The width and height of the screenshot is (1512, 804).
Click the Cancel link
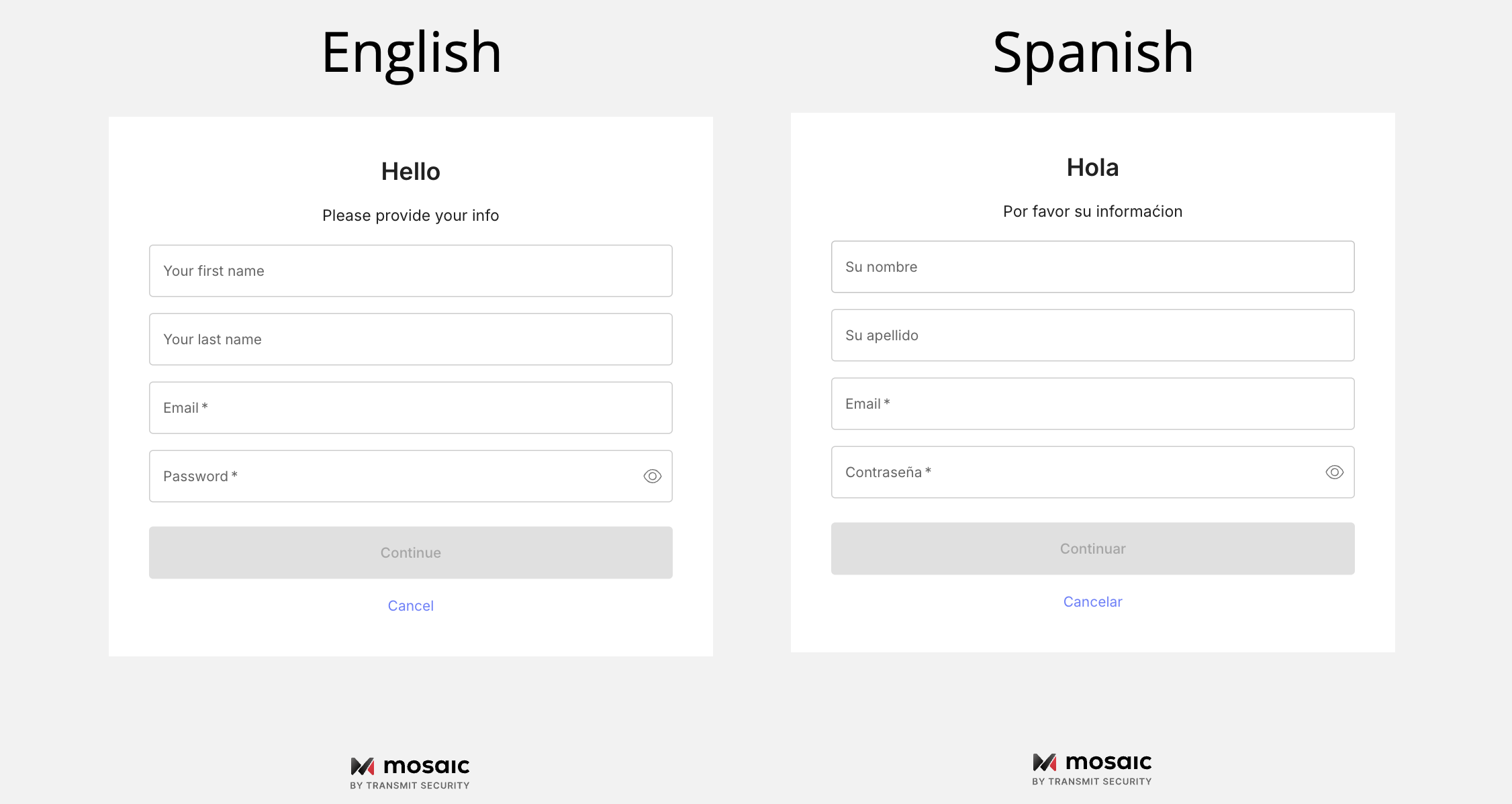410,606
